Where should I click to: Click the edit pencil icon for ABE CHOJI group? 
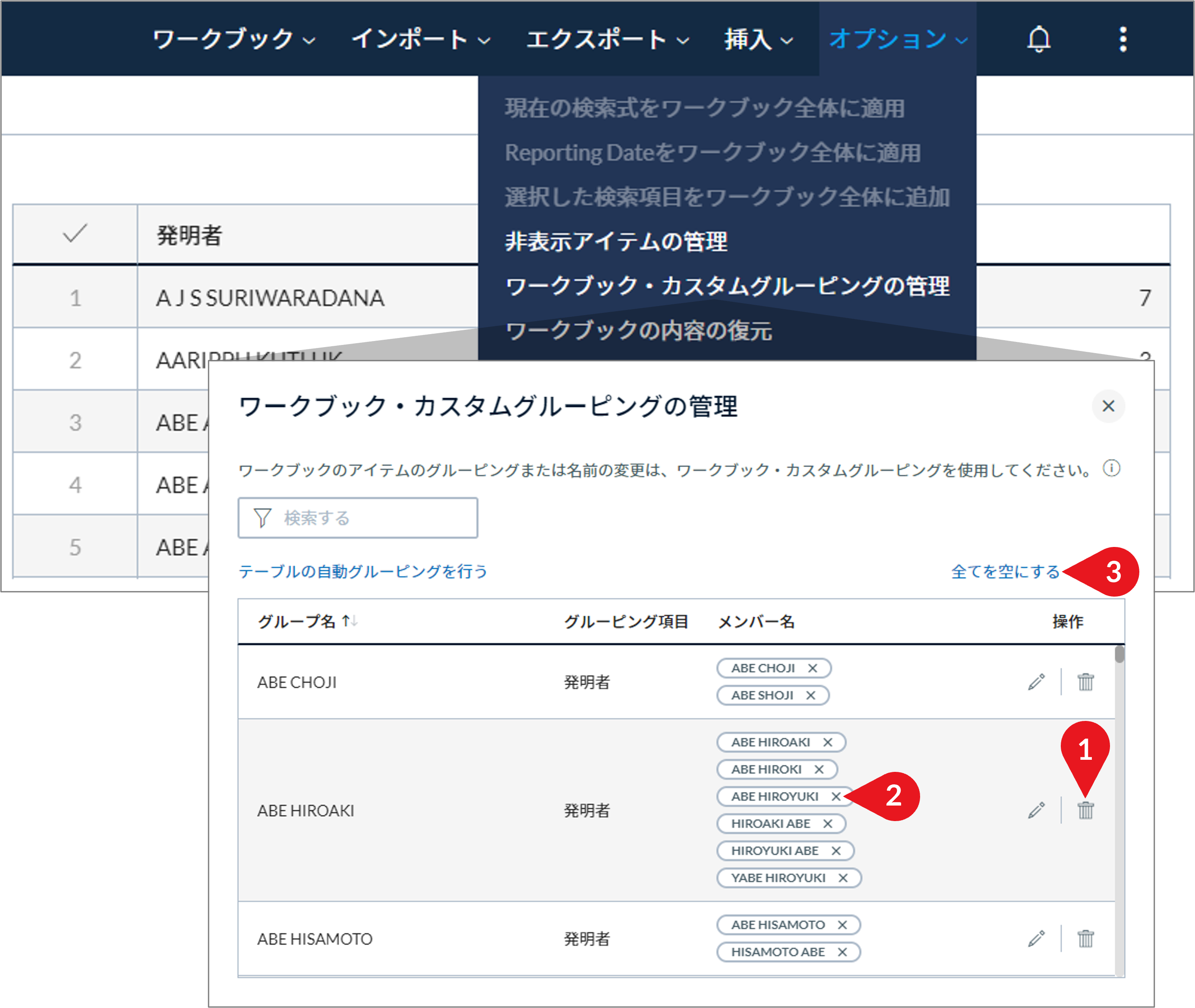1036,682
